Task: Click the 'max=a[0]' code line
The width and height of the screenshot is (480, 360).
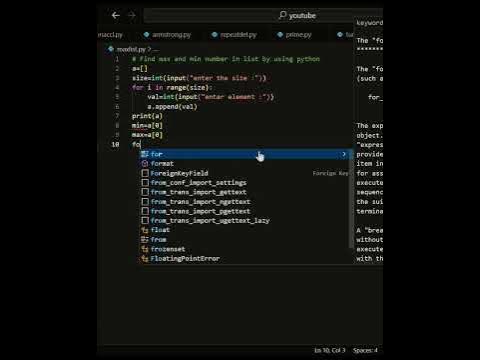Action: tap(147, 135)
